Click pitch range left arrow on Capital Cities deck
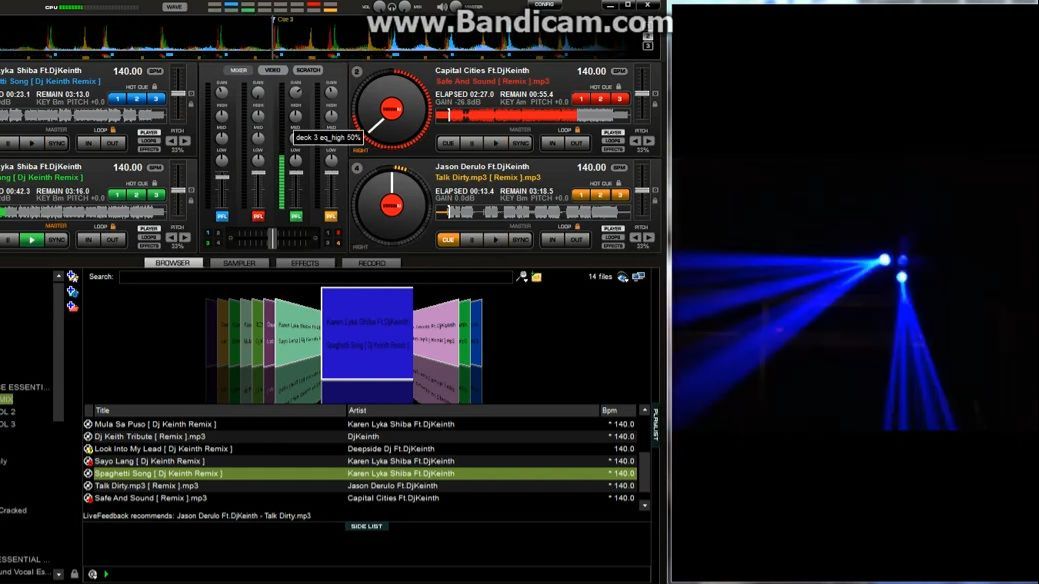Viewport: 1039px width, 584px height. (635, 141)
